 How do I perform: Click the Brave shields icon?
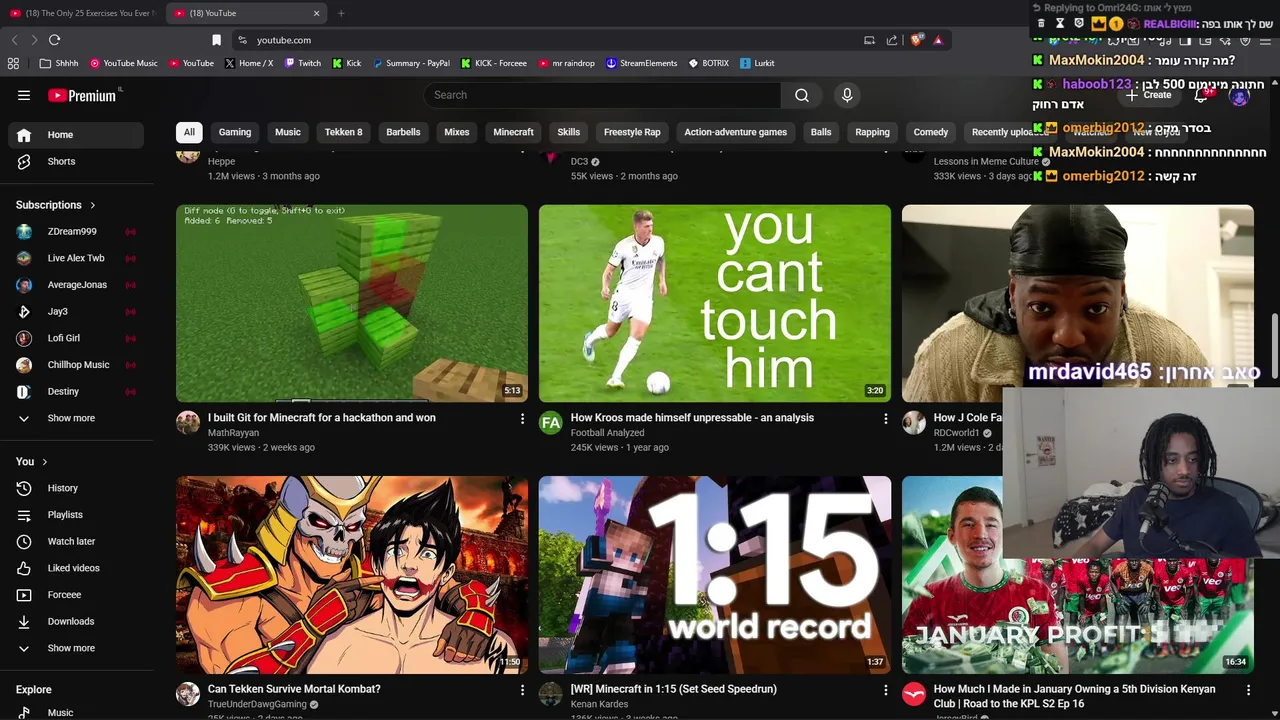click(x=916, y=40)
